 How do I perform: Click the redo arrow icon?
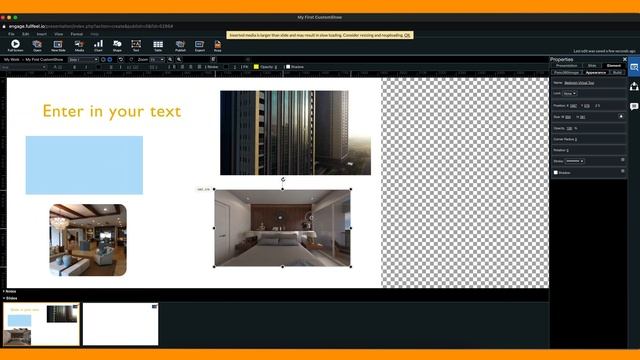[131, 60]
